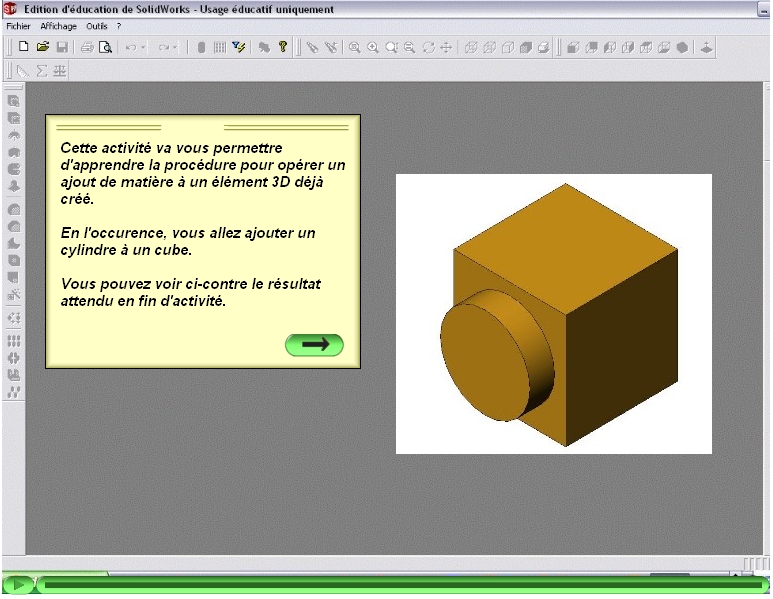Click the Save floppy disk icon

tap(61, 47)
